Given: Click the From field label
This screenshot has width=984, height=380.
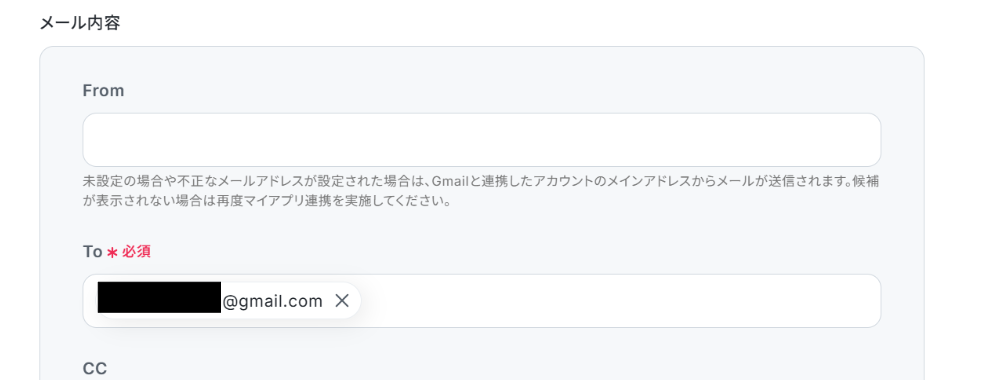Looking at the screenshot, I should coord(104,91).
